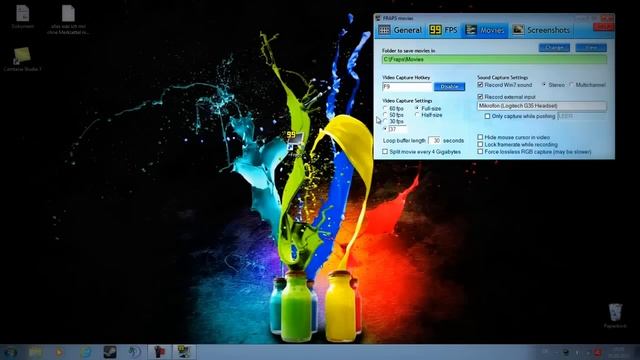Launch the media player taskbar icon
Viewport: 640px width, 360px height.
click(60, 352)
